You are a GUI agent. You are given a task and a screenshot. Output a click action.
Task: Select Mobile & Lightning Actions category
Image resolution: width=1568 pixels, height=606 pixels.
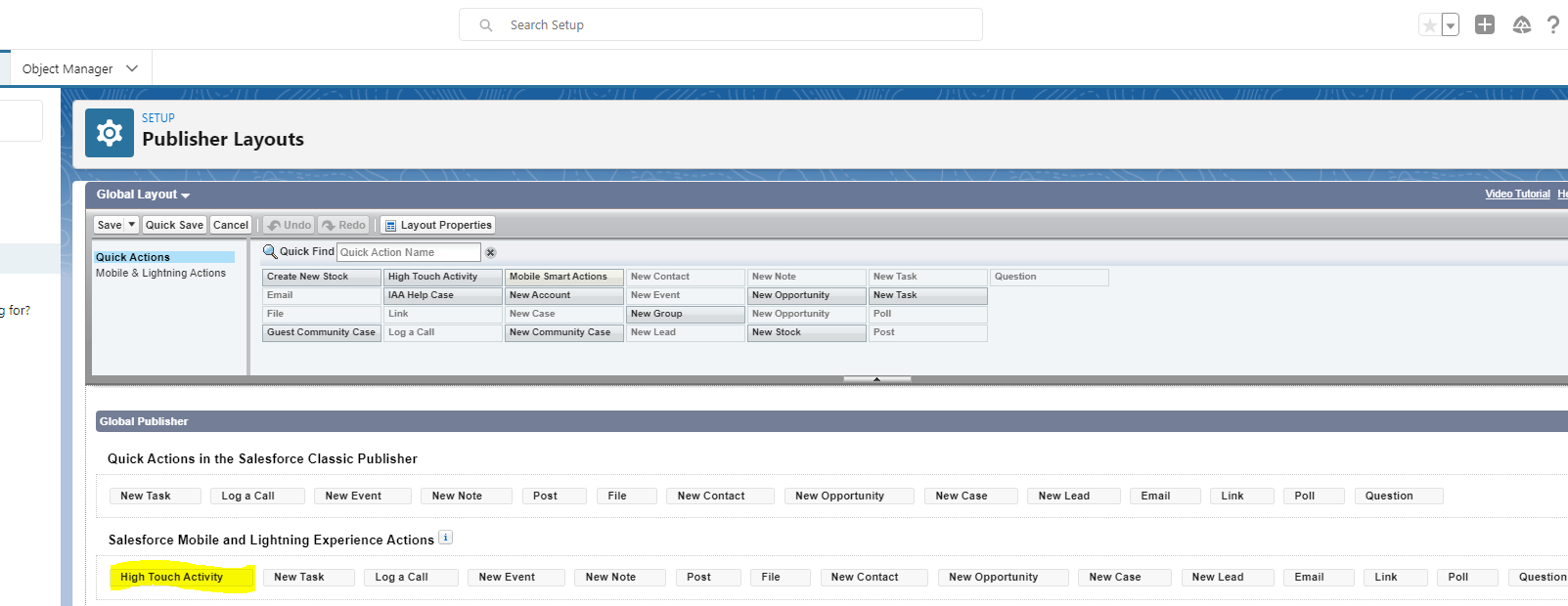(x=160, y=274)
